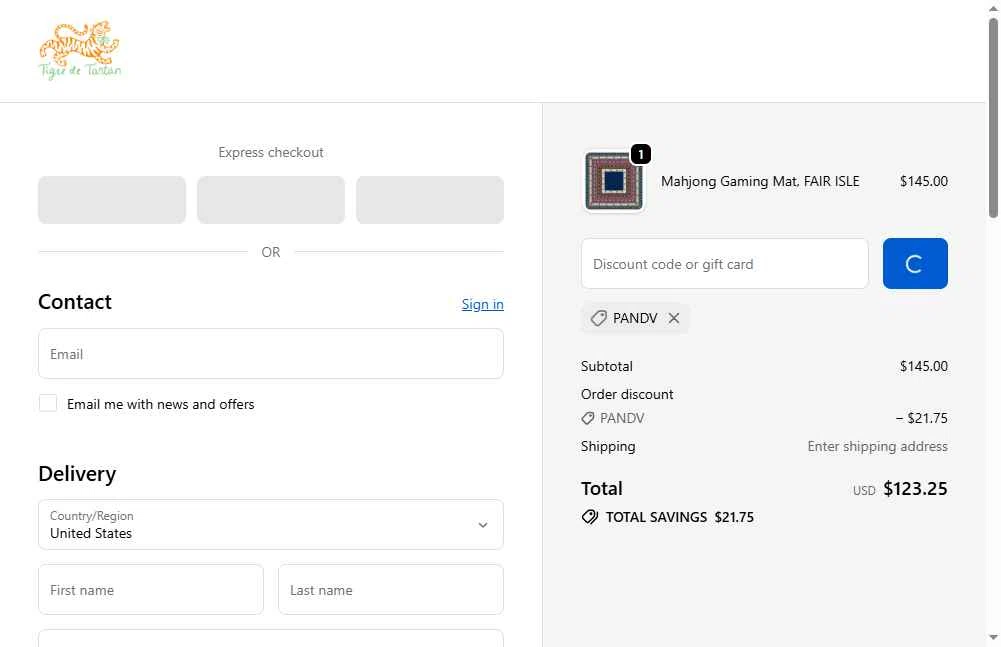Click the first Express checkout button
Image resolution: width=1001 pixels, height=647 pixels.
[x=112, y=200]
